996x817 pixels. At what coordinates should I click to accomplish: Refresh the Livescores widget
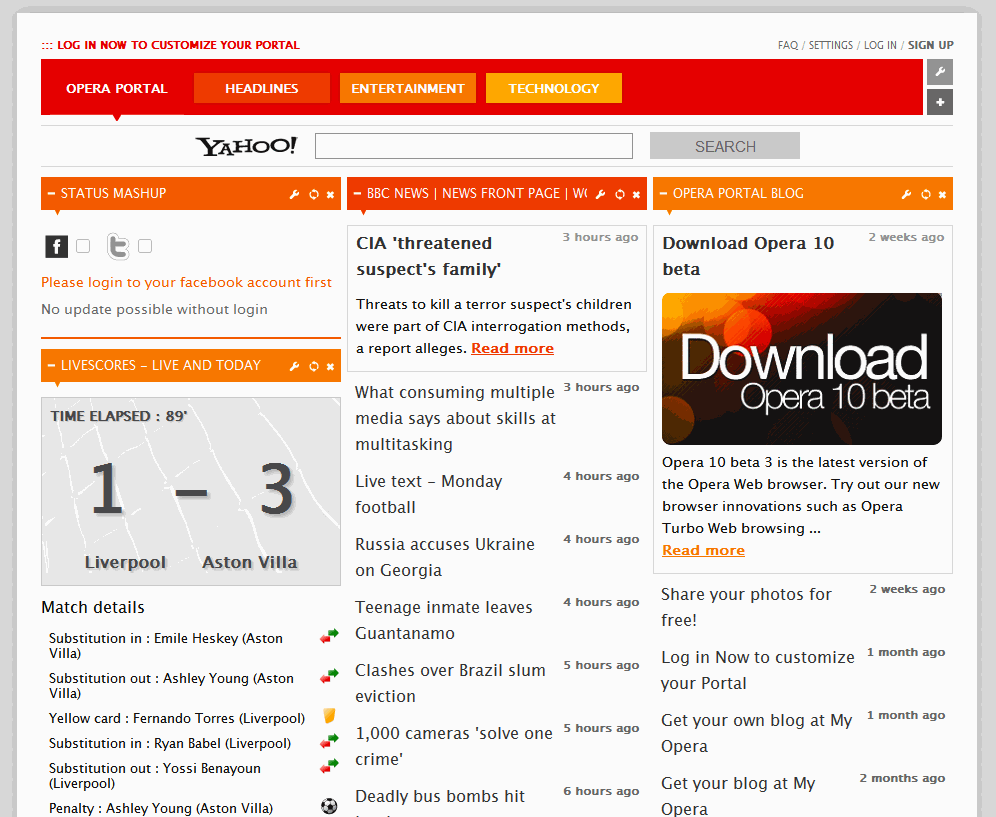[312, 365]
